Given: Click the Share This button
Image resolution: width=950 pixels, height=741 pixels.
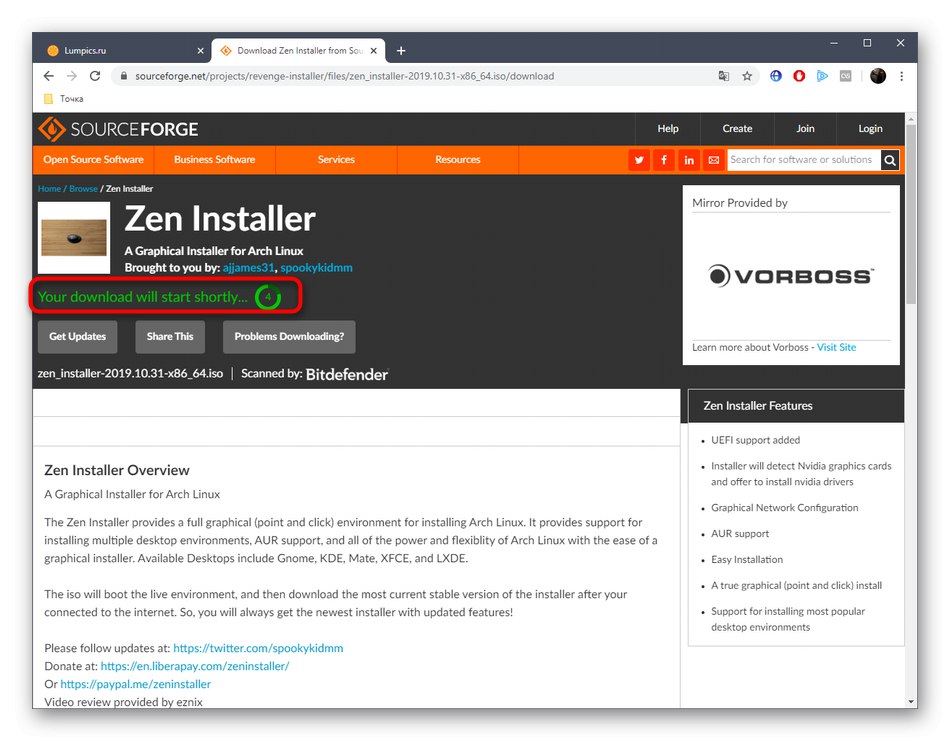Looking at the screenshot, I should pos(170,336).
